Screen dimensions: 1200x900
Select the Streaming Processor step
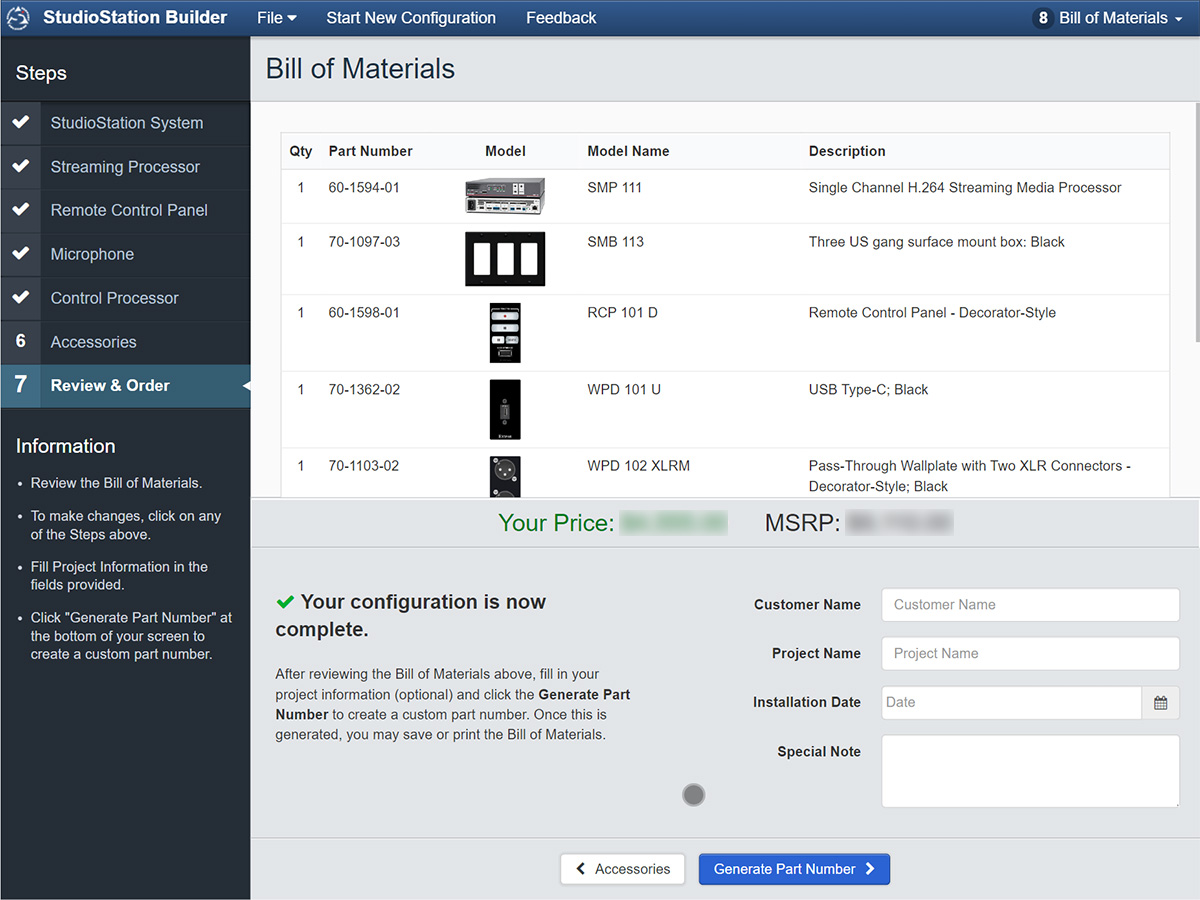pyautogui.click(x=125, y=167)
